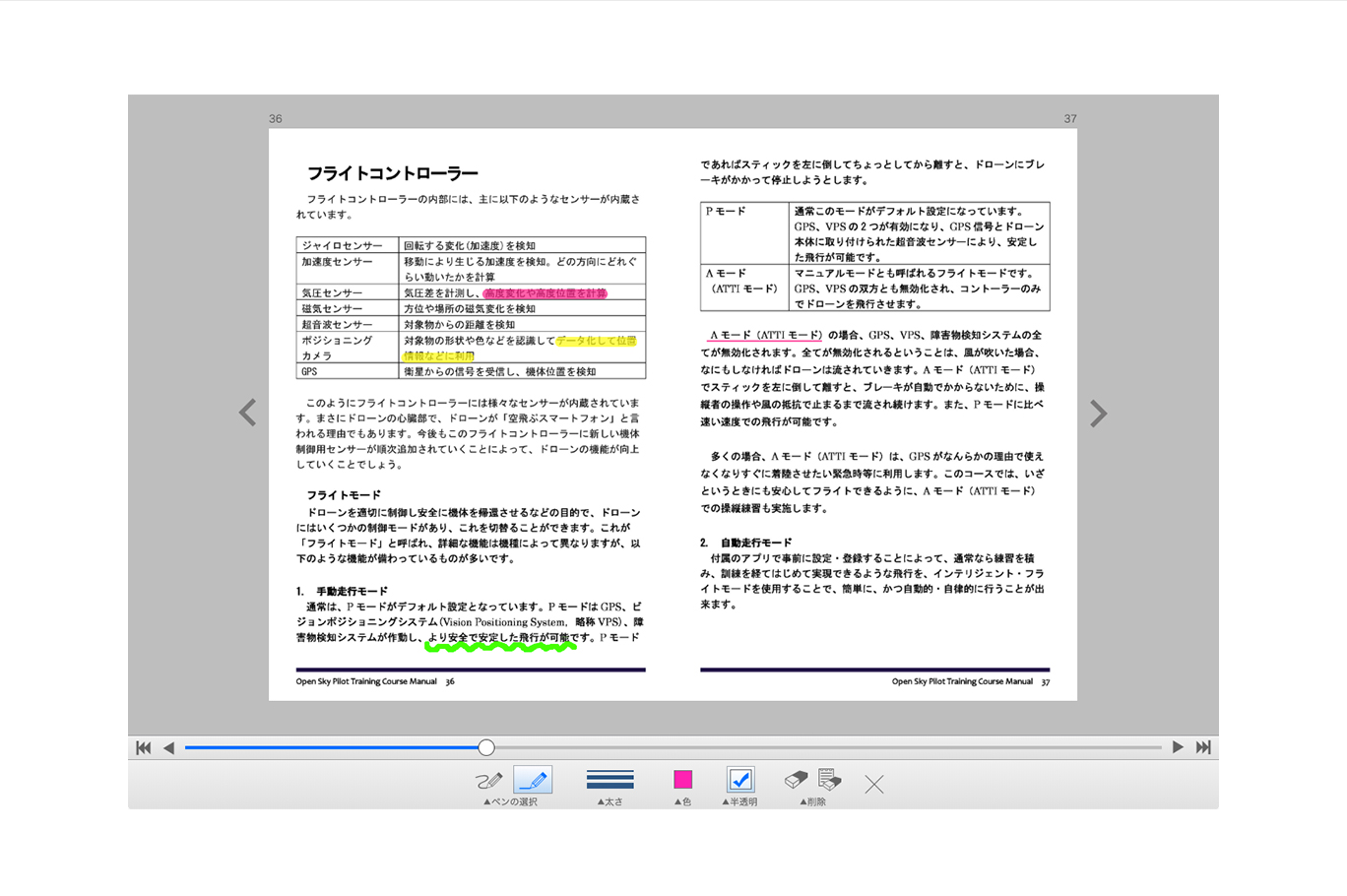The width and height of the screenshot is (1347, 896).
Task: Go to the next page with right chevron
Action: pos(1098,414)
